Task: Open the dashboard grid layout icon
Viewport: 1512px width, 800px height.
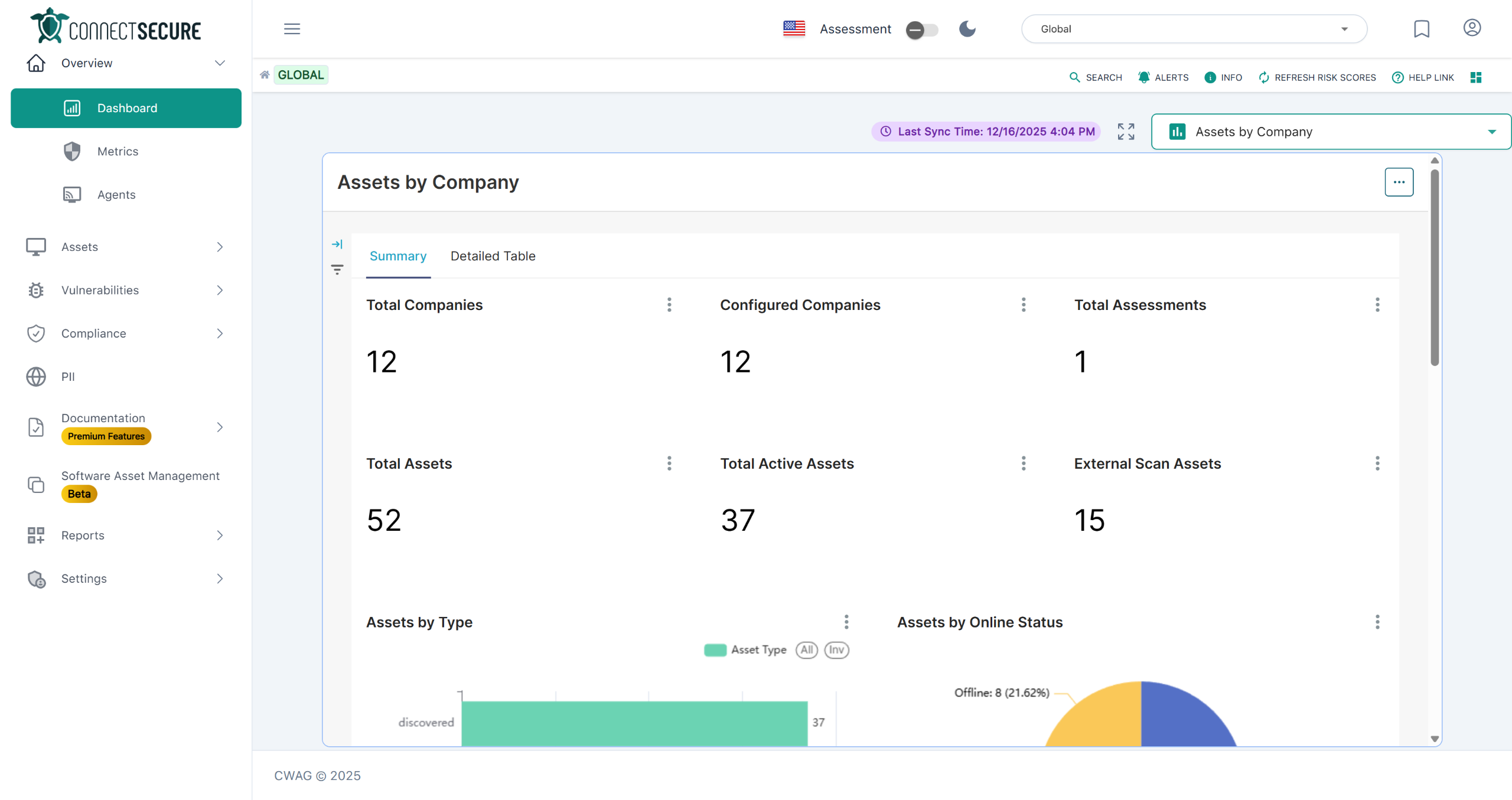Action: point(1475,77)
